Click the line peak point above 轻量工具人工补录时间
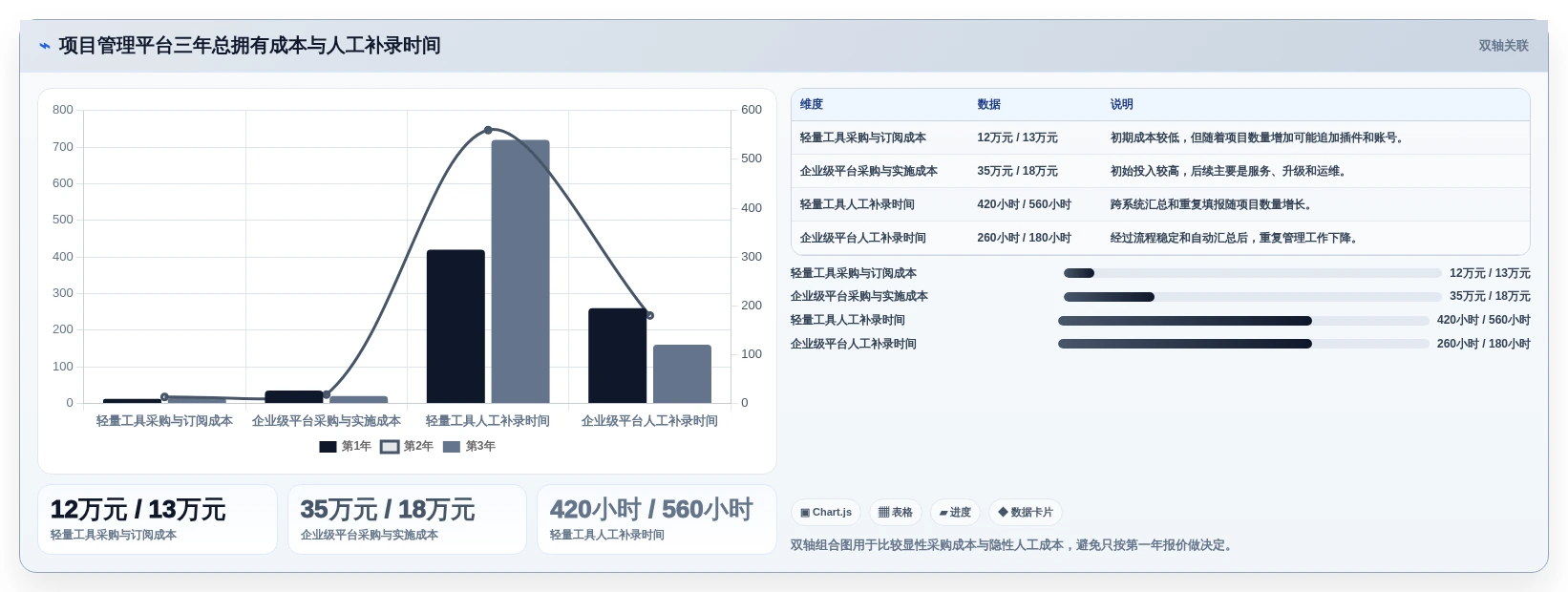The image size is (1568, 592). [x=488, y=130]
